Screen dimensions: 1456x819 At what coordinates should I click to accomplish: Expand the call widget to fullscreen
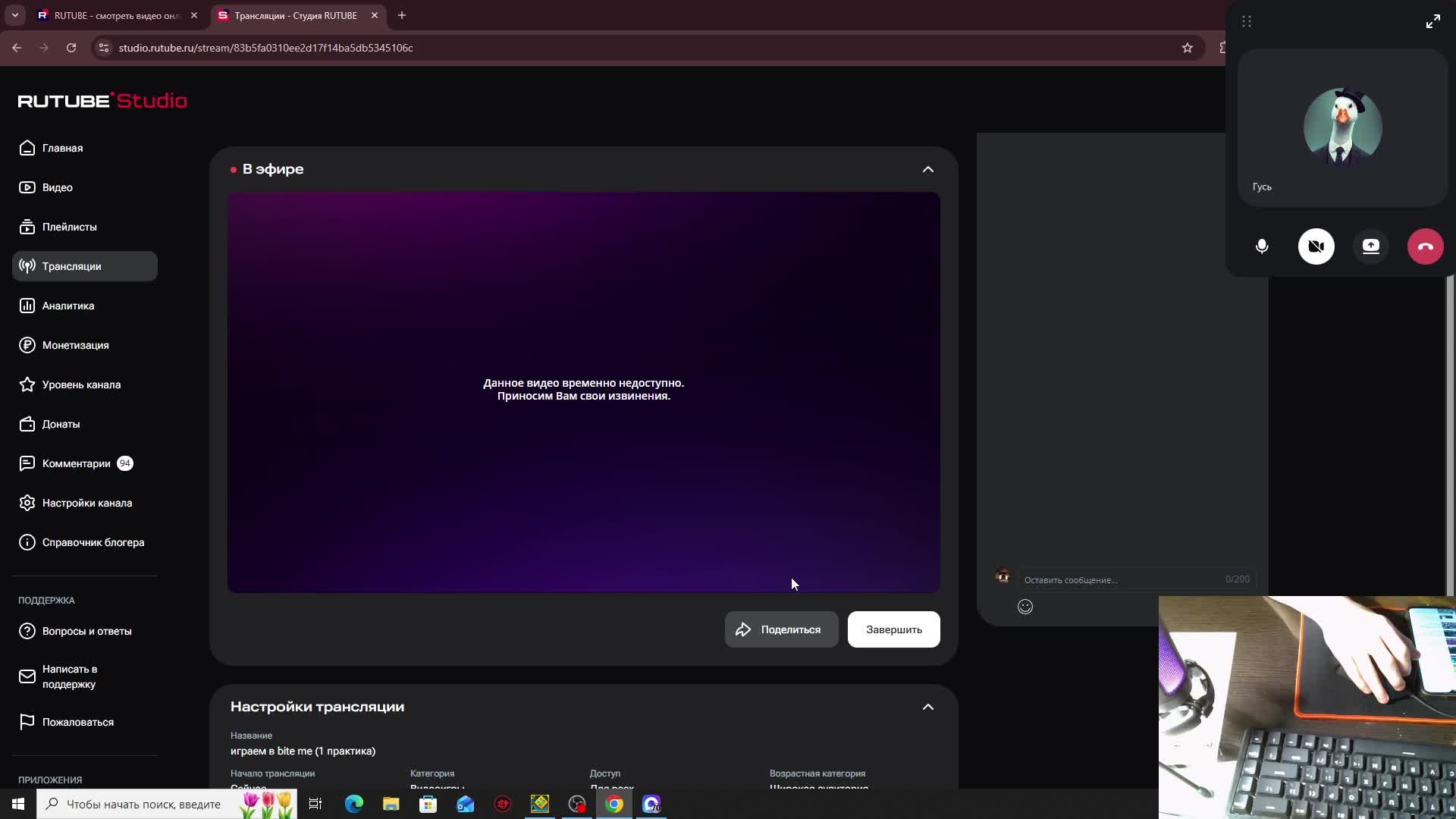(x=1432, y=21)
